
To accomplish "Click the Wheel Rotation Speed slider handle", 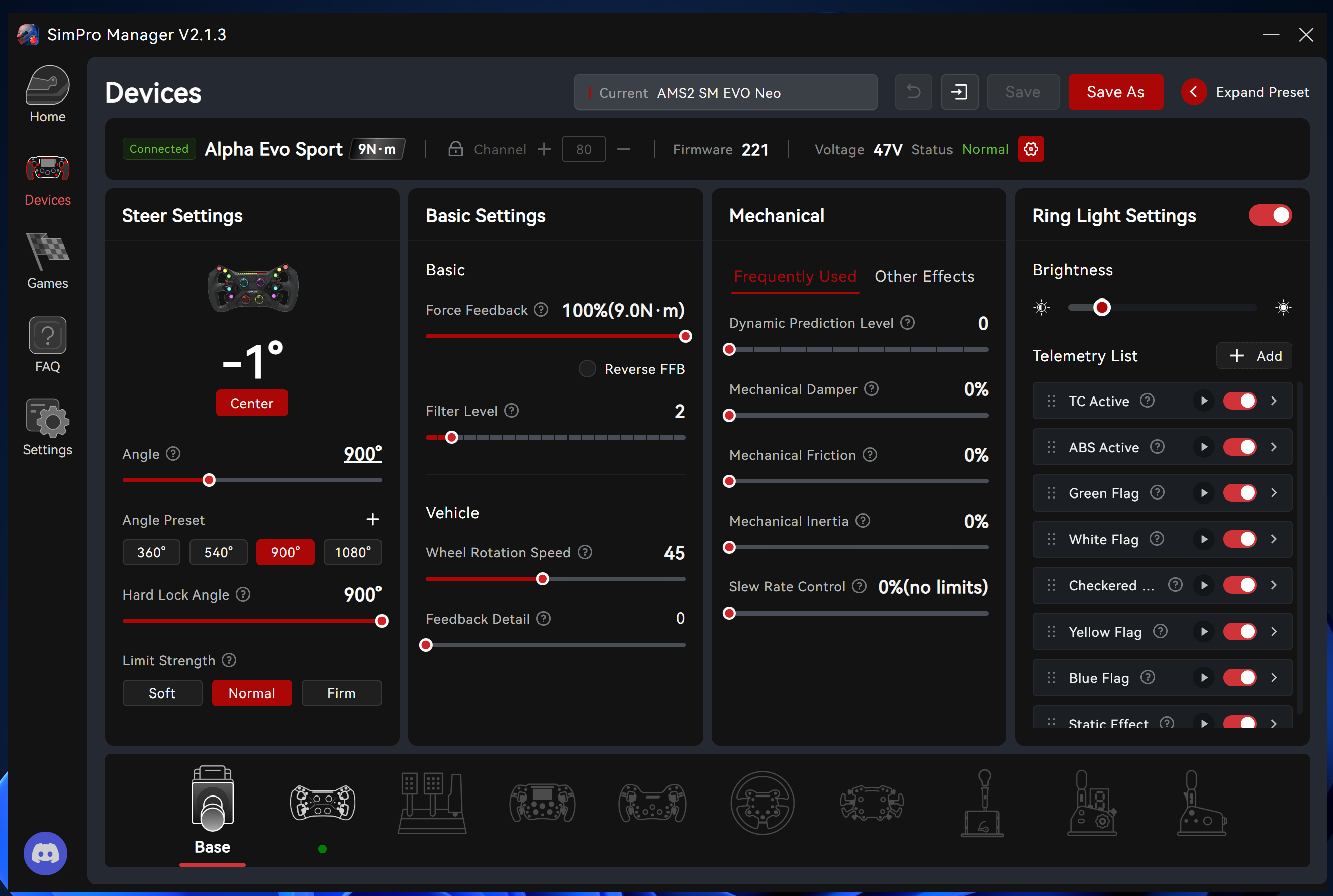I will (543, 579).
